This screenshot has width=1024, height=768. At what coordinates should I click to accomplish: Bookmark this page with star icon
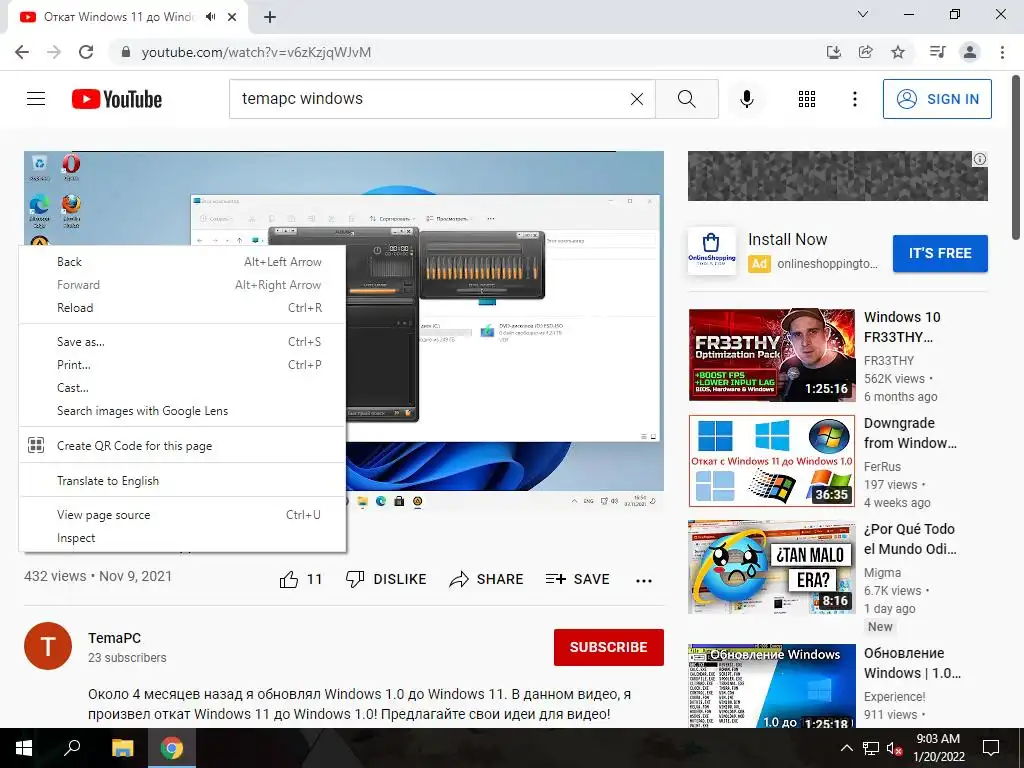(898, 52)
